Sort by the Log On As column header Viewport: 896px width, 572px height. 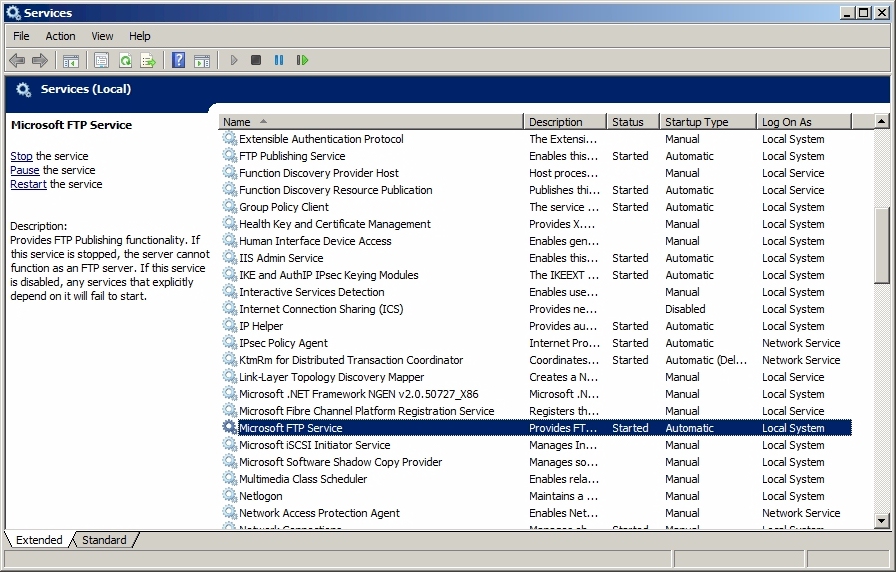coord(805,122)
